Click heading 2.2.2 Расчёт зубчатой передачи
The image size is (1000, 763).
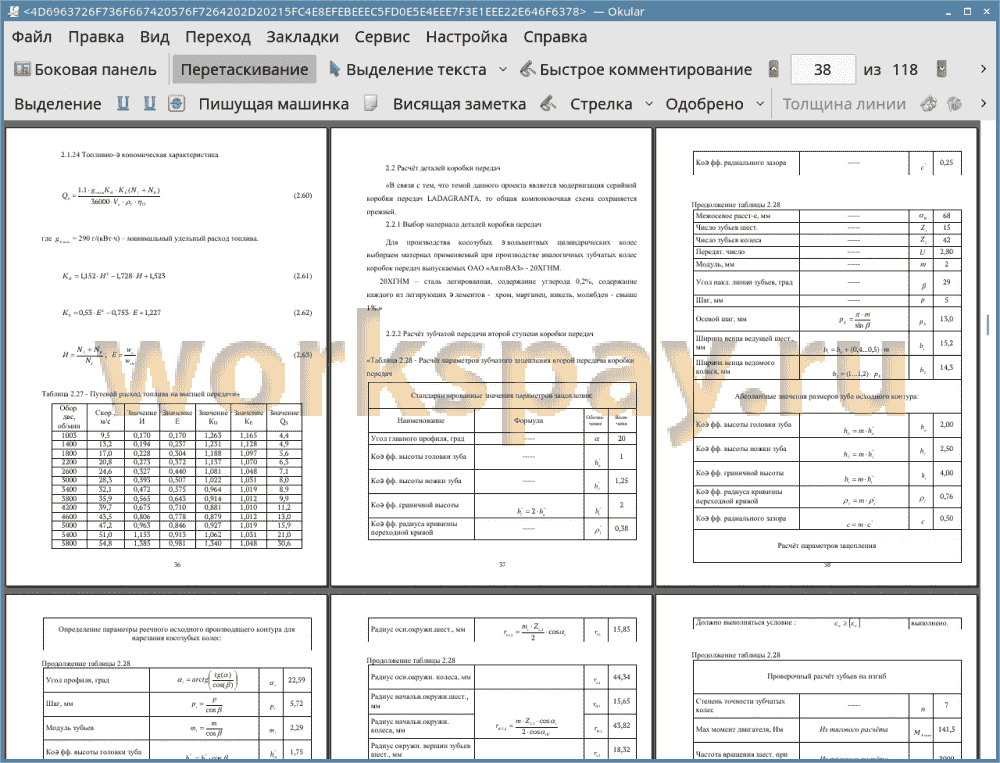pyautogui.click(x=489, y=333)
